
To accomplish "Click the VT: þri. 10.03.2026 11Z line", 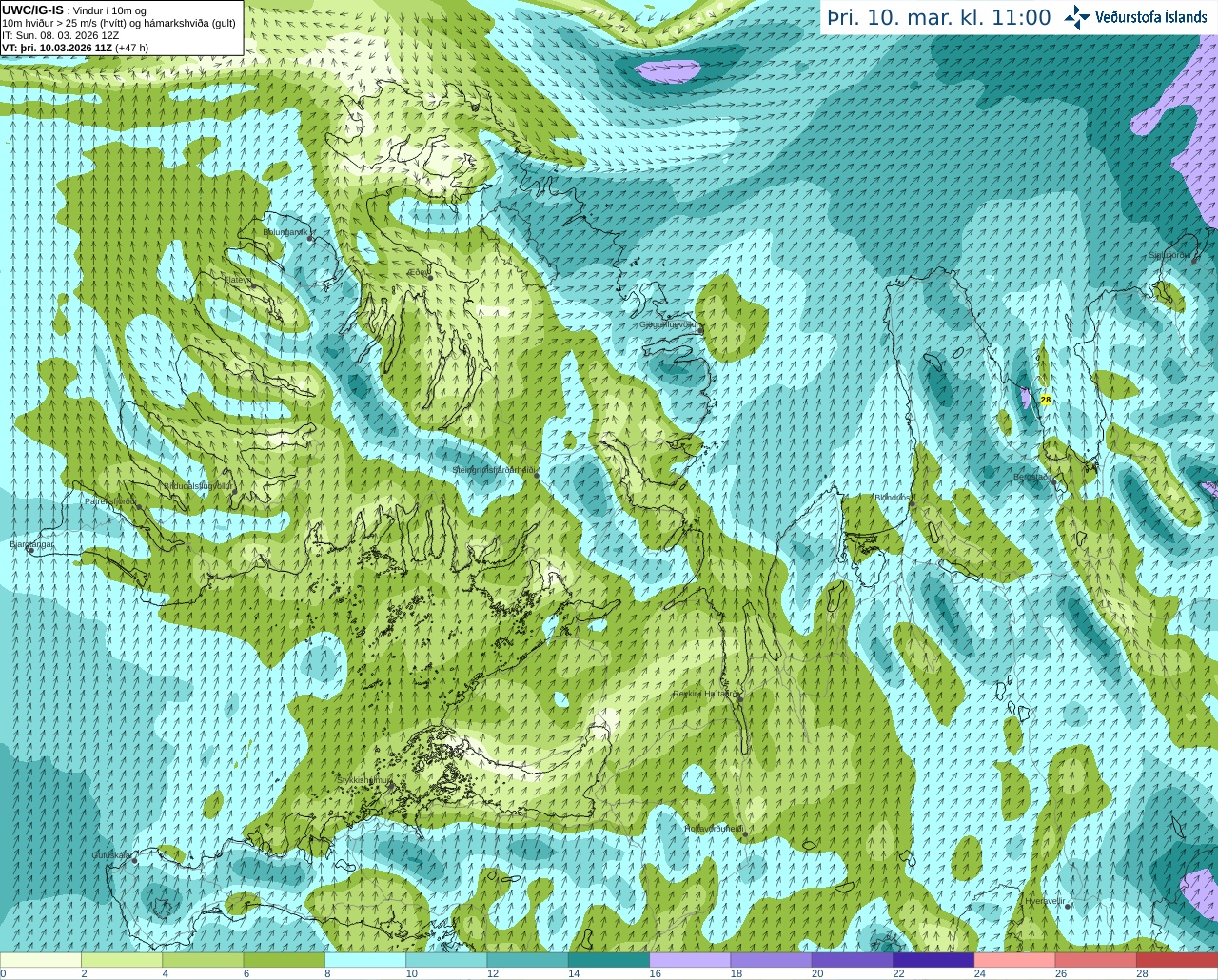I will click(75, 48).
